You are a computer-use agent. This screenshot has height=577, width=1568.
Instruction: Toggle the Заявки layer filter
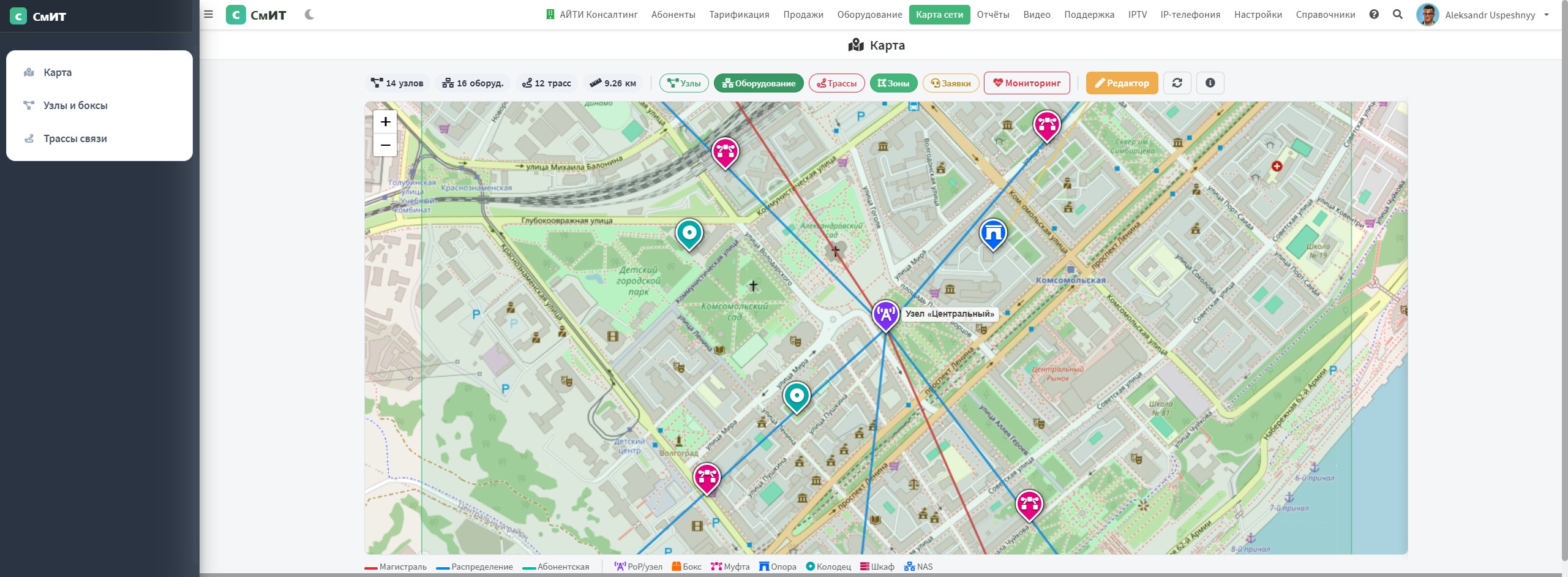pos(951,83)
